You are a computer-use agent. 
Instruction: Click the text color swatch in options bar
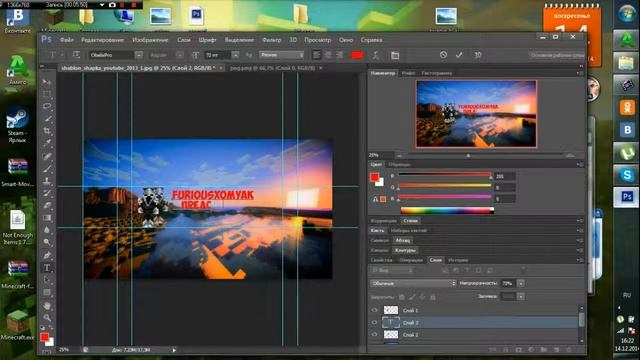coord(358,55)
